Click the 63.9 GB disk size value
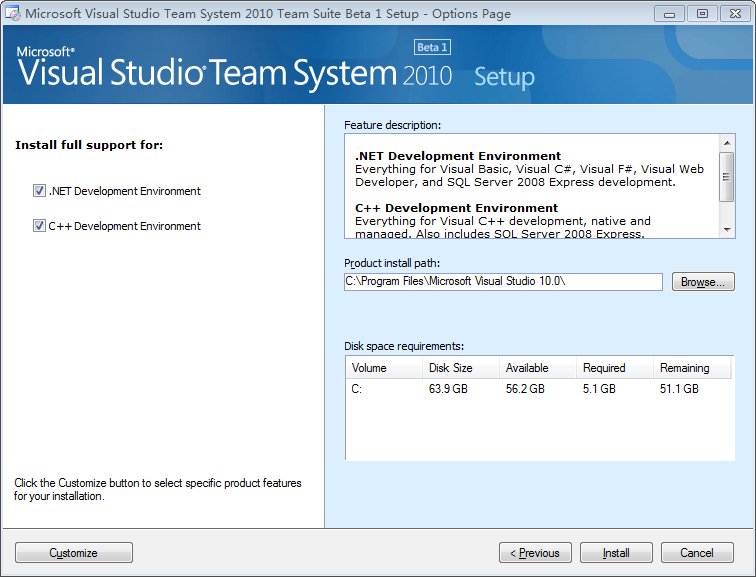Screen dimensions: 756x577 [448, 389]
